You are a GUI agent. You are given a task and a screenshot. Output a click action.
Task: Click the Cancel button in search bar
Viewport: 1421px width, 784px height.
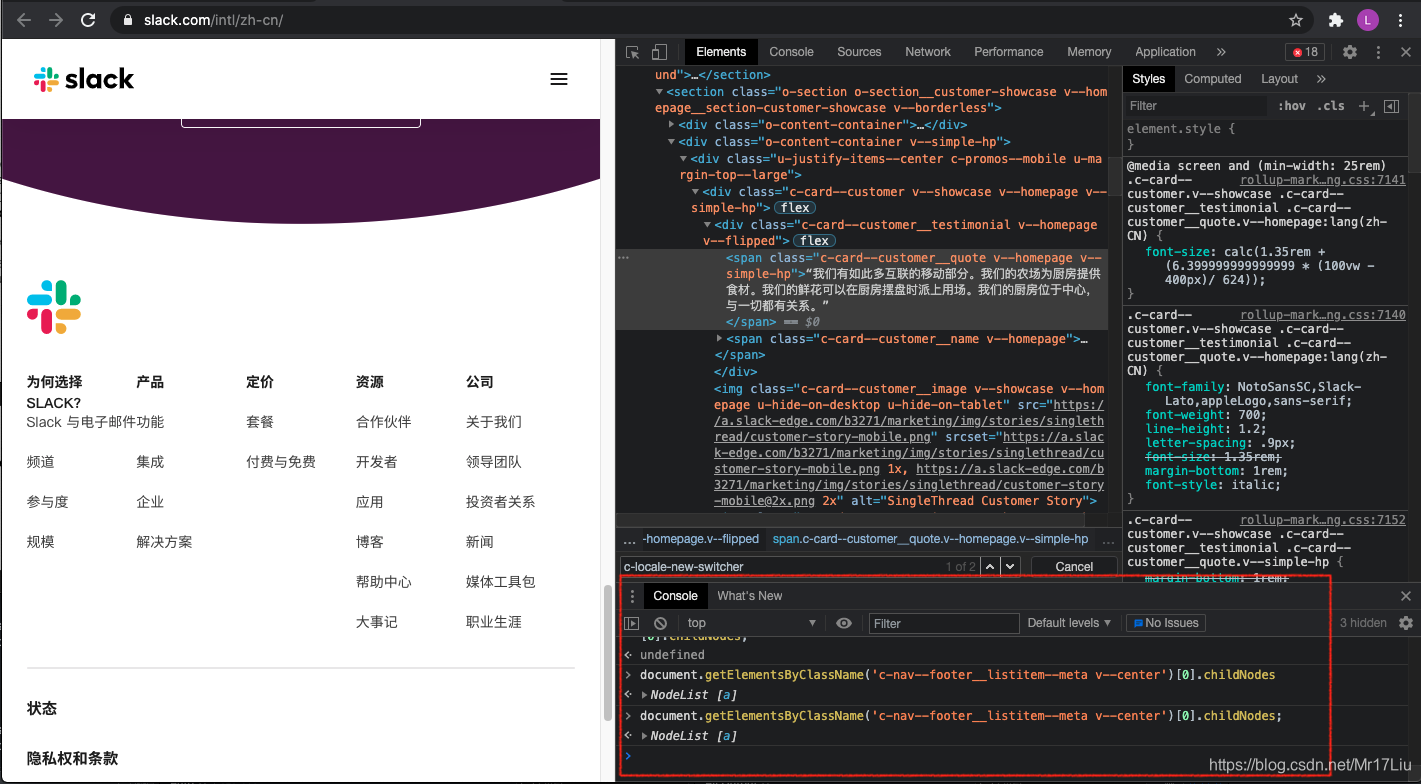tap(1074, 566)
